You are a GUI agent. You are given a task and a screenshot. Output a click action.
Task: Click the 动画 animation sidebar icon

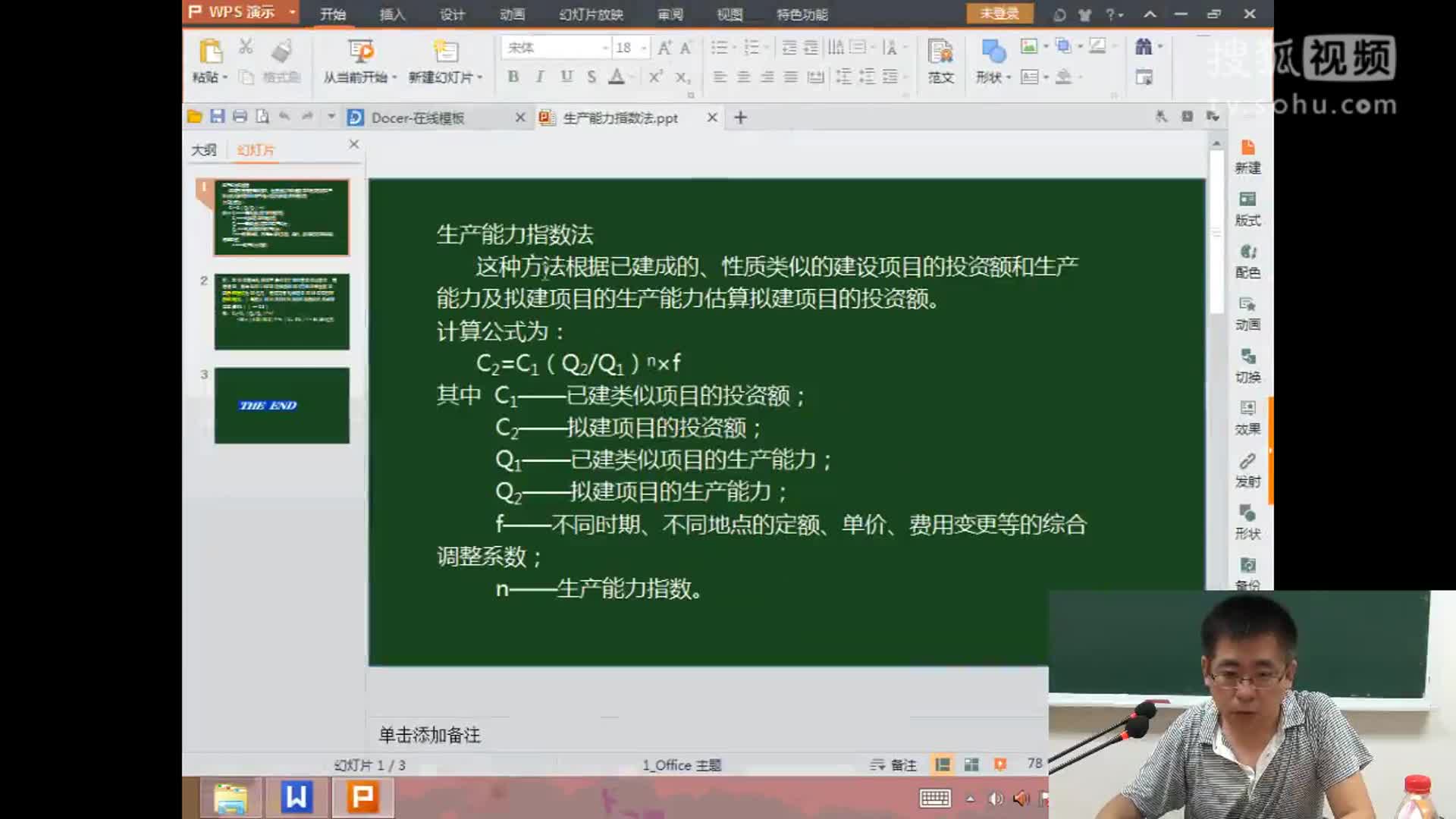[x=1247, y=304]
